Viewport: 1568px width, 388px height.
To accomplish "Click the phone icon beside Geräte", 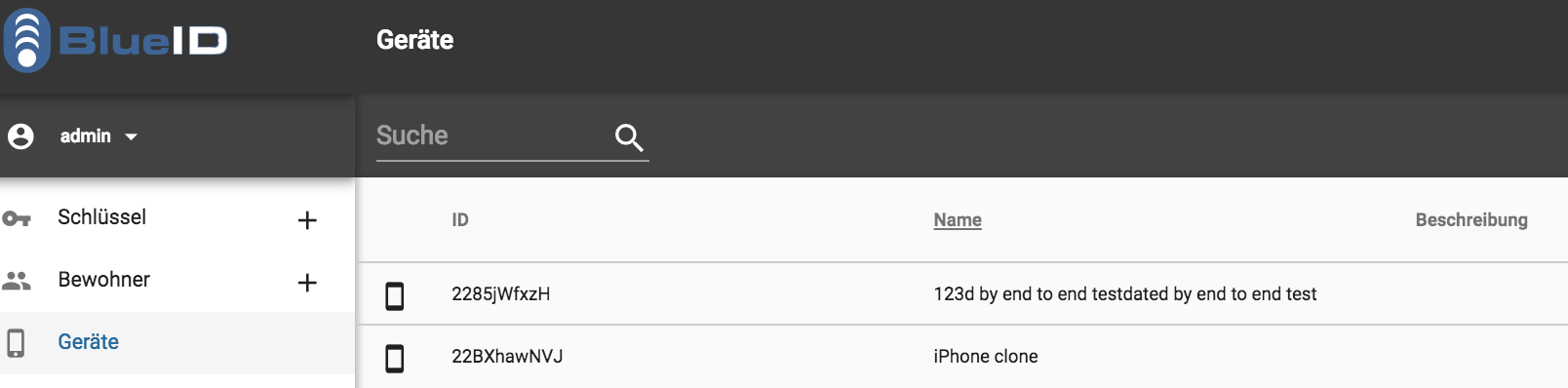I will click(16, 343).
